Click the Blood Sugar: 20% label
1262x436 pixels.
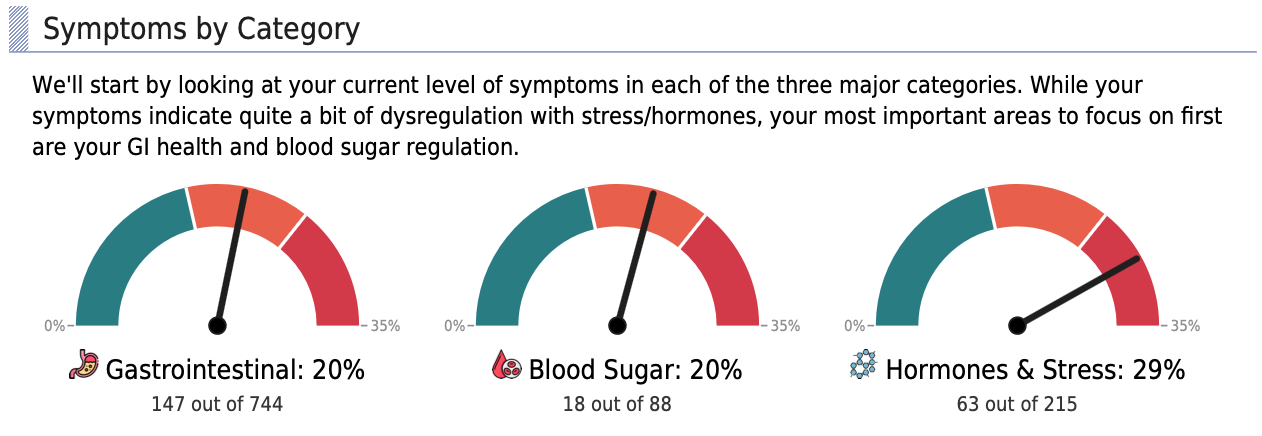(x=635, y=370)
